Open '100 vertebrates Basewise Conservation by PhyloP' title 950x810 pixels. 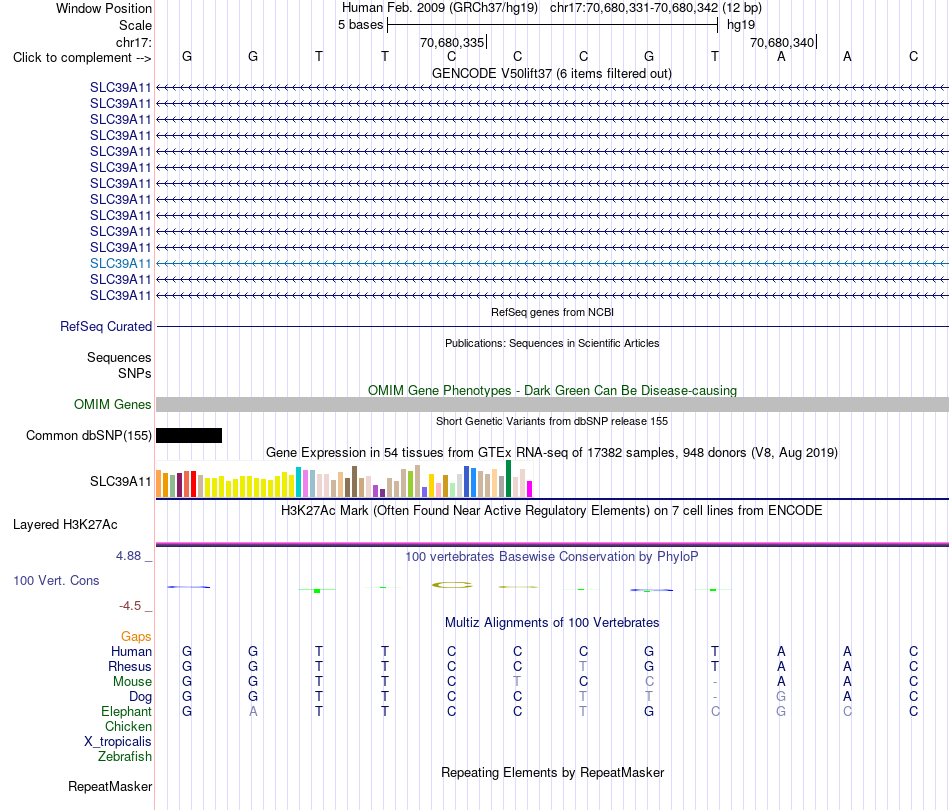(x=552, y=556)
